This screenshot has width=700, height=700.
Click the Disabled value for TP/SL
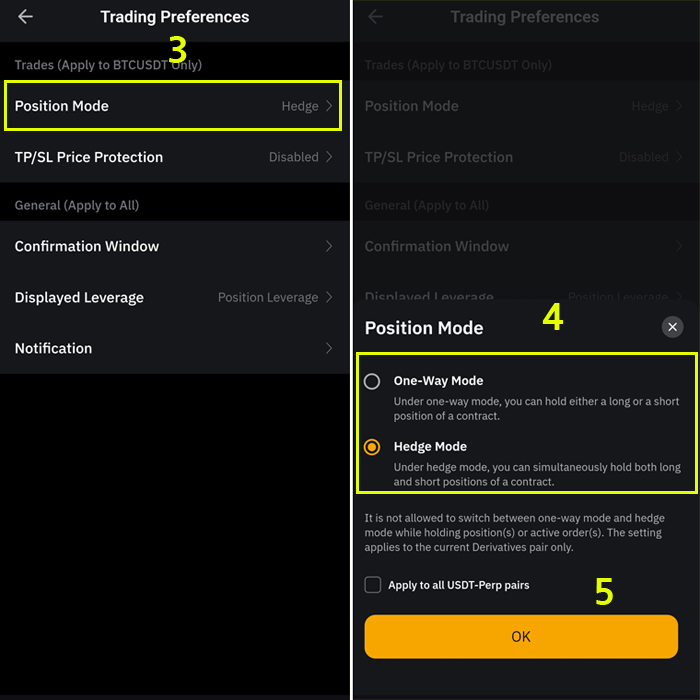coord(294,157)
